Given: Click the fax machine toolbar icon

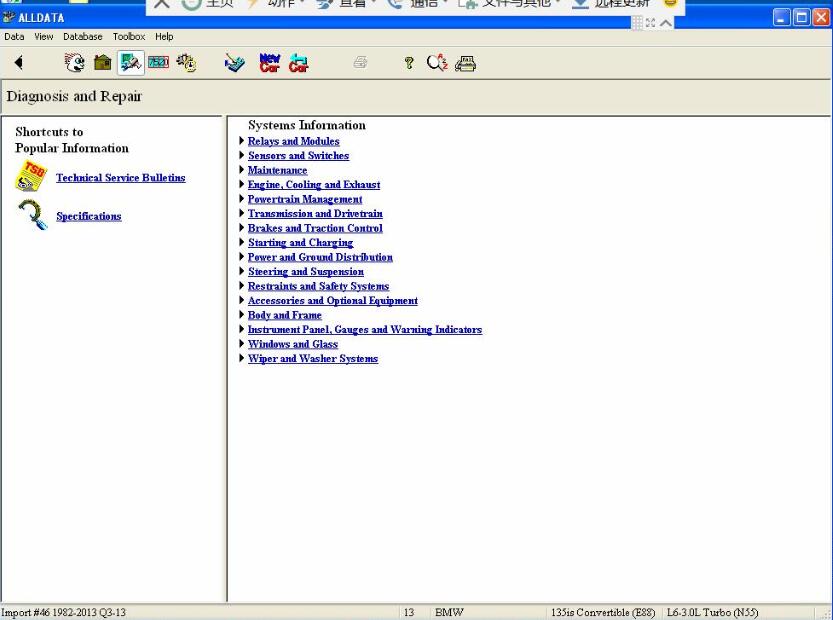Looking at the screenshot, I should (x=465, y=63).
